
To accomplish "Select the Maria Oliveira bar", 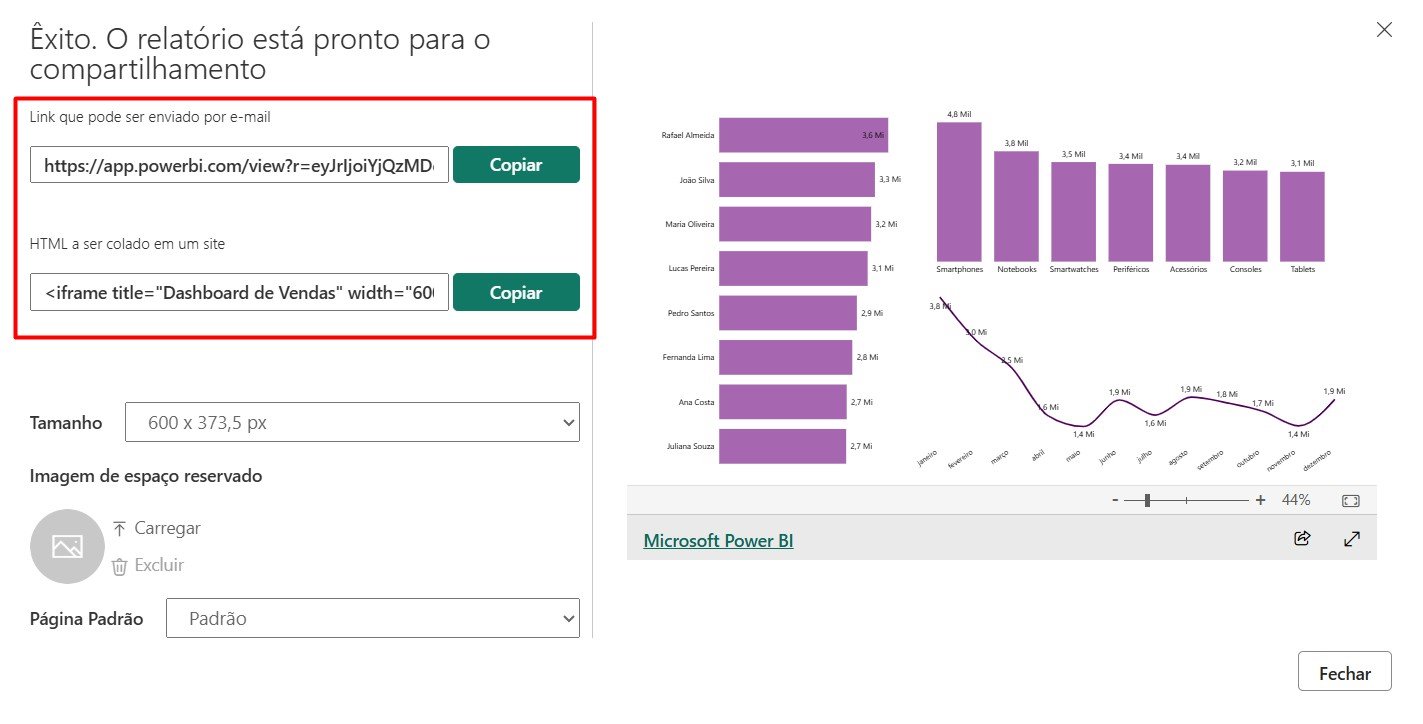I will [795, 224].
